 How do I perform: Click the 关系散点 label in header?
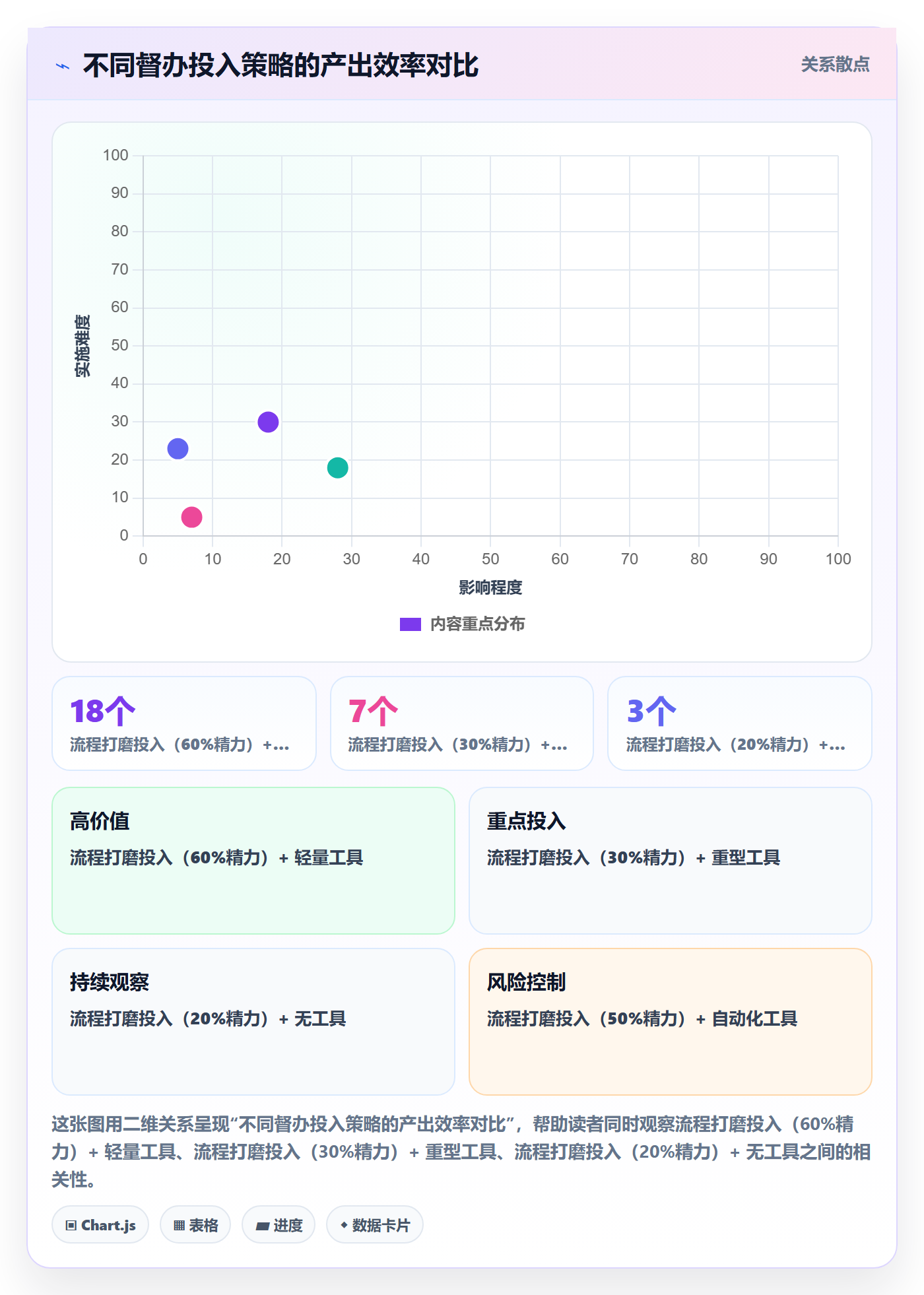point(835,65)
